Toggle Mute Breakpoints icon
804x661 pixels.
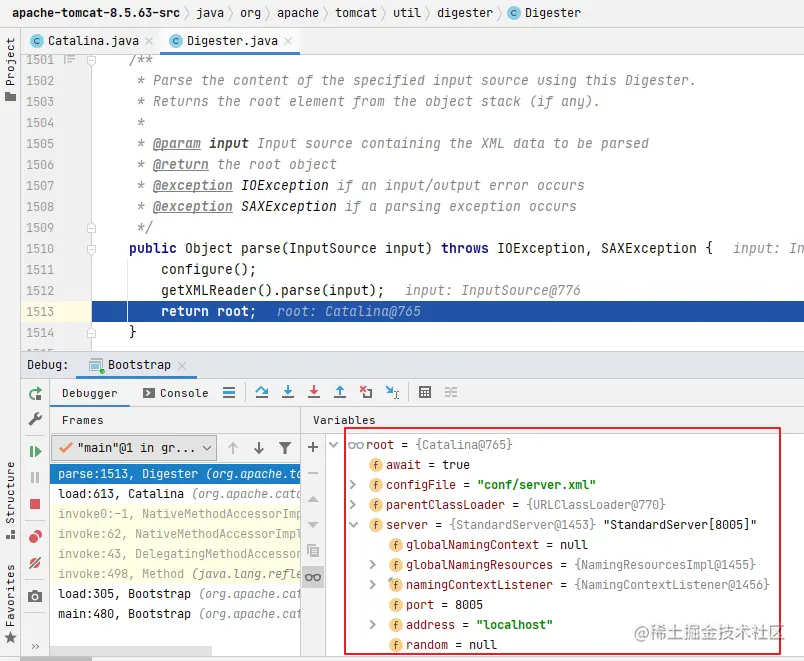35,563
